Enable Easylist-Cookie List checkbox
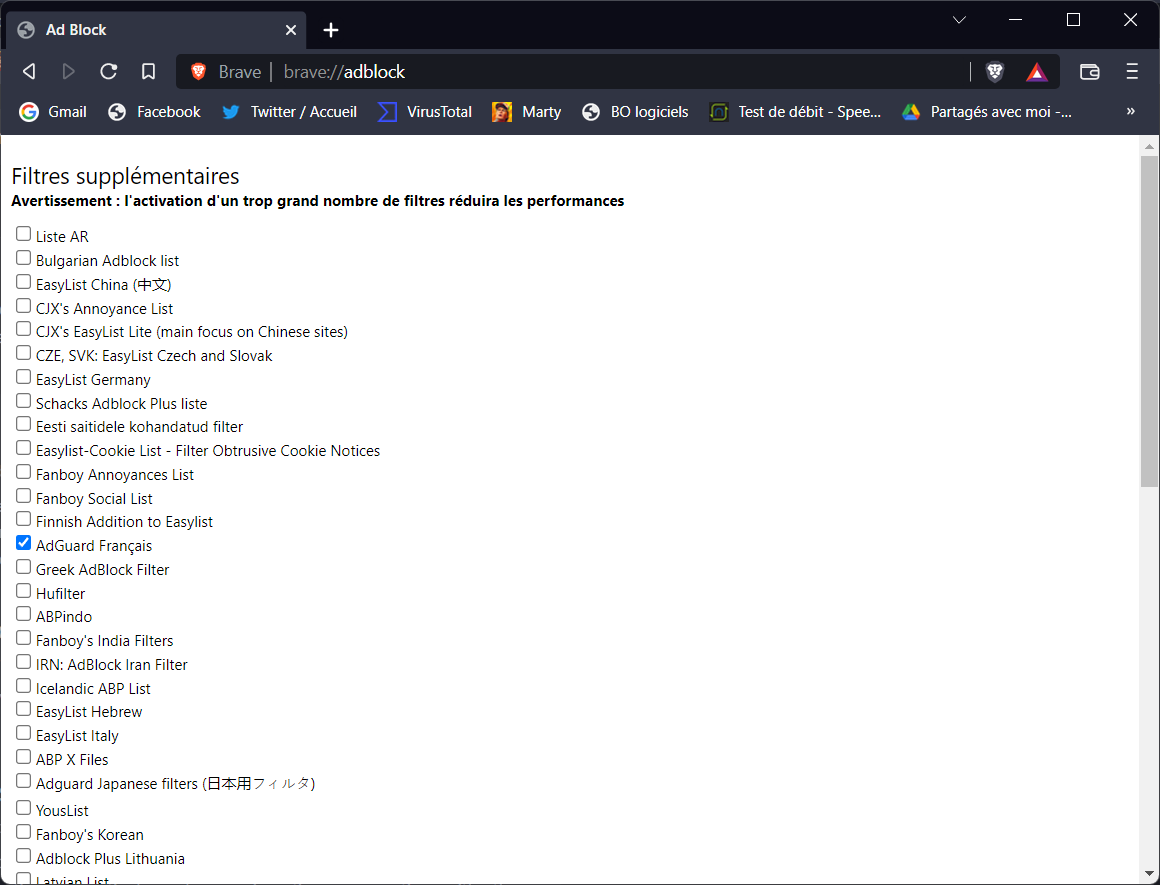Viewport: 1160px width, 885px height. (24, 448)
